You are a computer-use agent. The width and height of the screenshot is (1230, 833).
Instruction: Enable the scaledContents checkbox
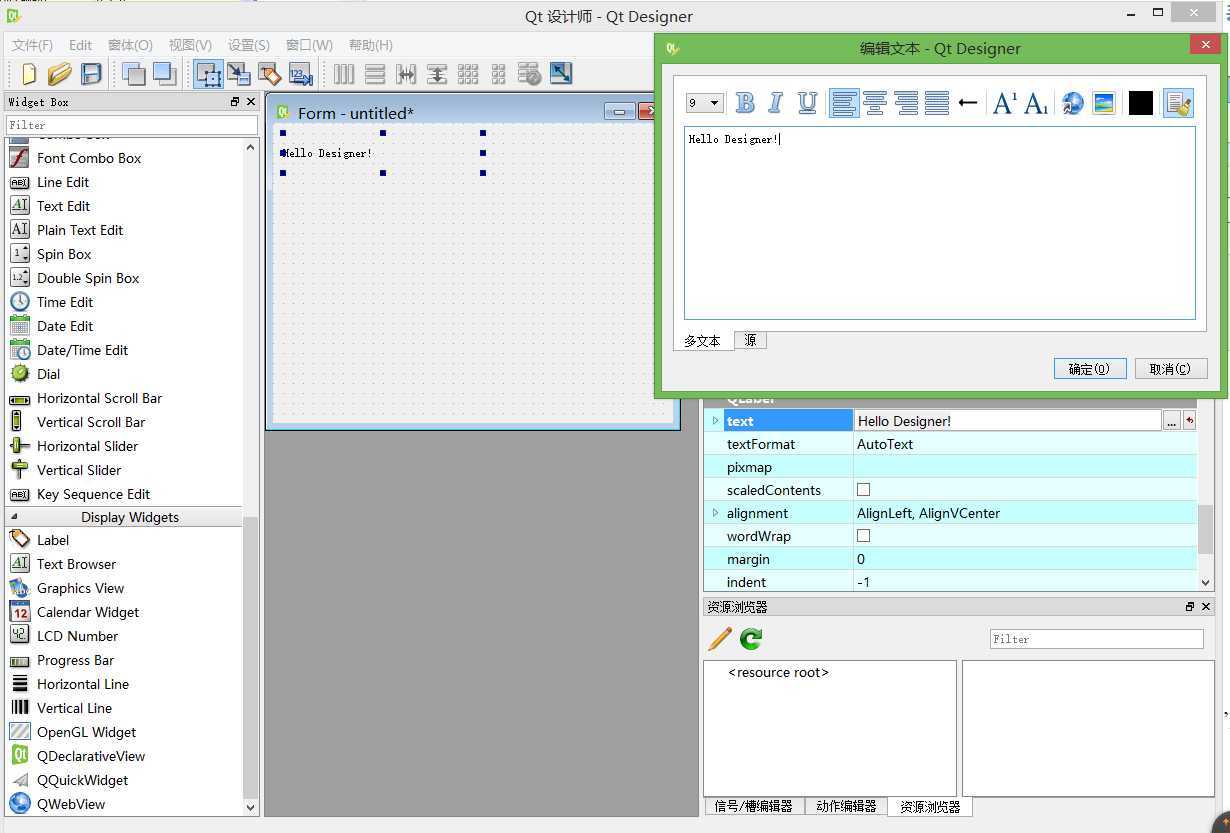pyautogui.click(x=864, y=490)
